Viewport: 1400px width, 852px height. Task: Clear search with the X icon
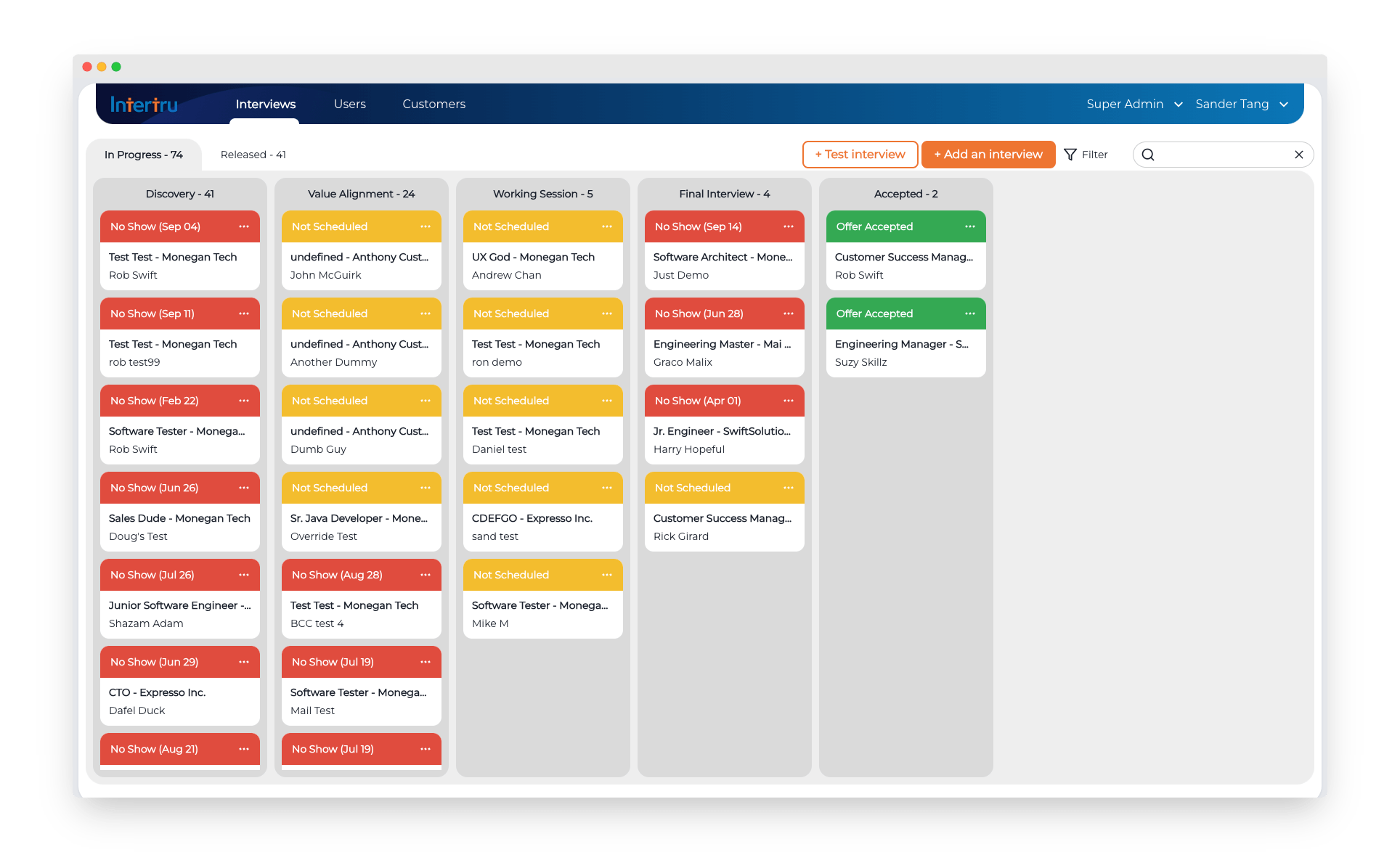point(1299,155)
